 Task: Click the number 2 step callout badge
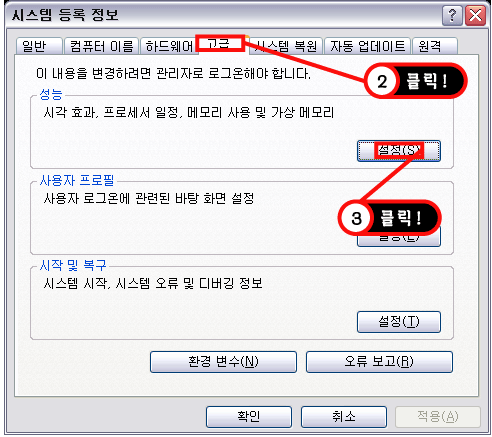[x=382, y=81]
